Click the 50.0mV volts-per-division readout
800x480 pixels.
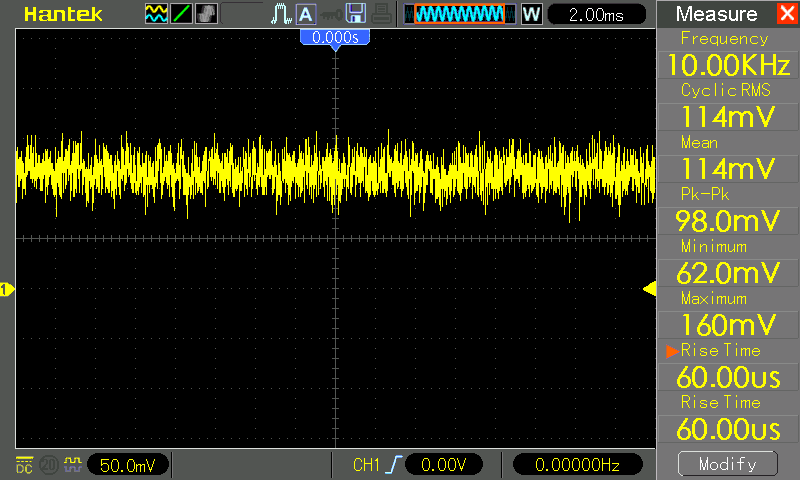128,465
